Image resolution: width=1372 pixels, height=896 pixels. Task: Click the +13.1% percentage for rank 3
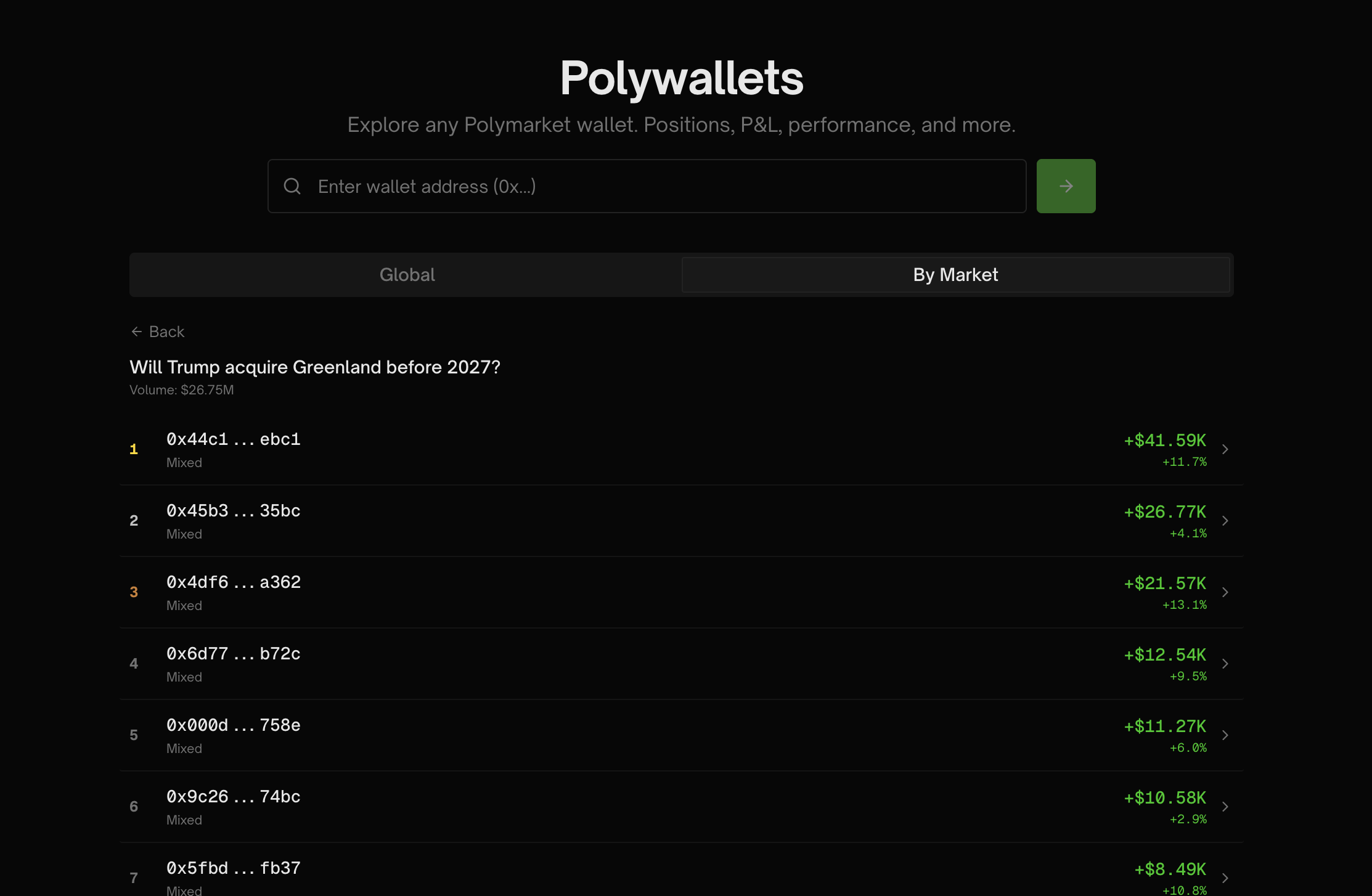(x=1183, y=605)
